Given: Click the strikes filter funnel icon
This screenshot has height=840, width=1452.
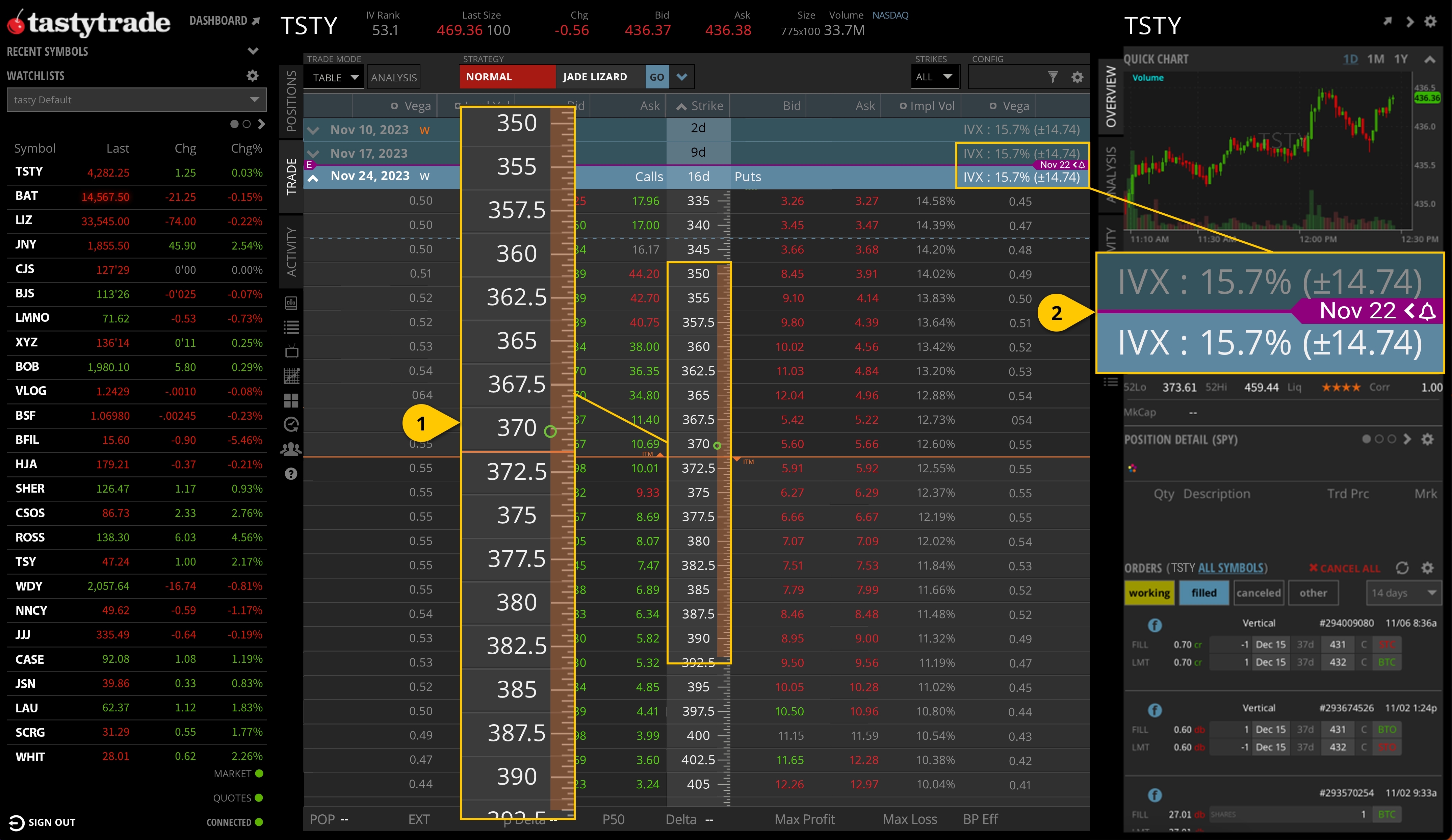Looking at the screenshot, I should [1053, 77].
